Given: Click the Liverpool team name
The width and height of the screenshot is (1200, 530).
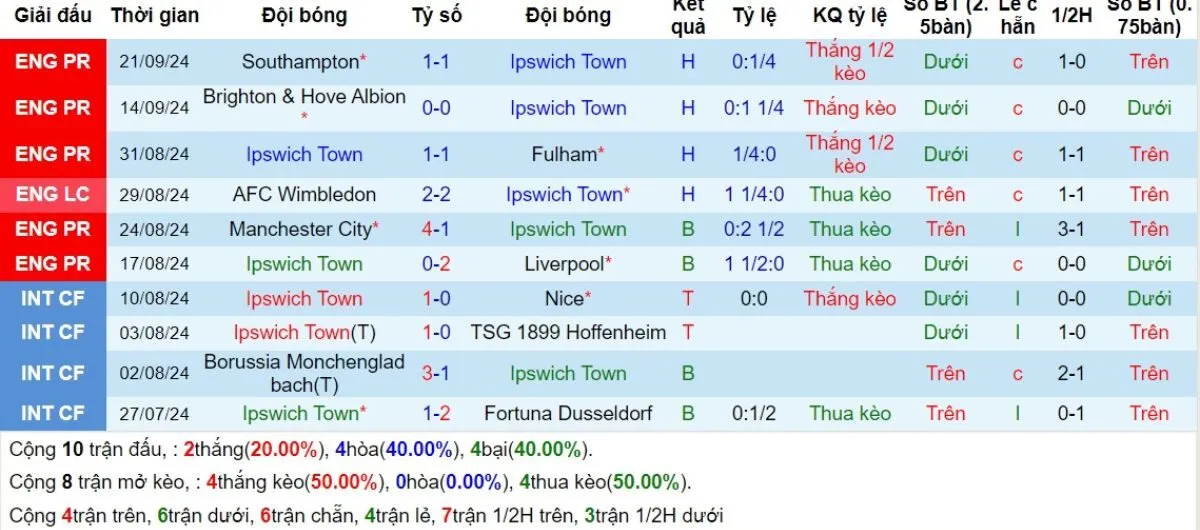Looking at the screenshot, I should (565, 264).
